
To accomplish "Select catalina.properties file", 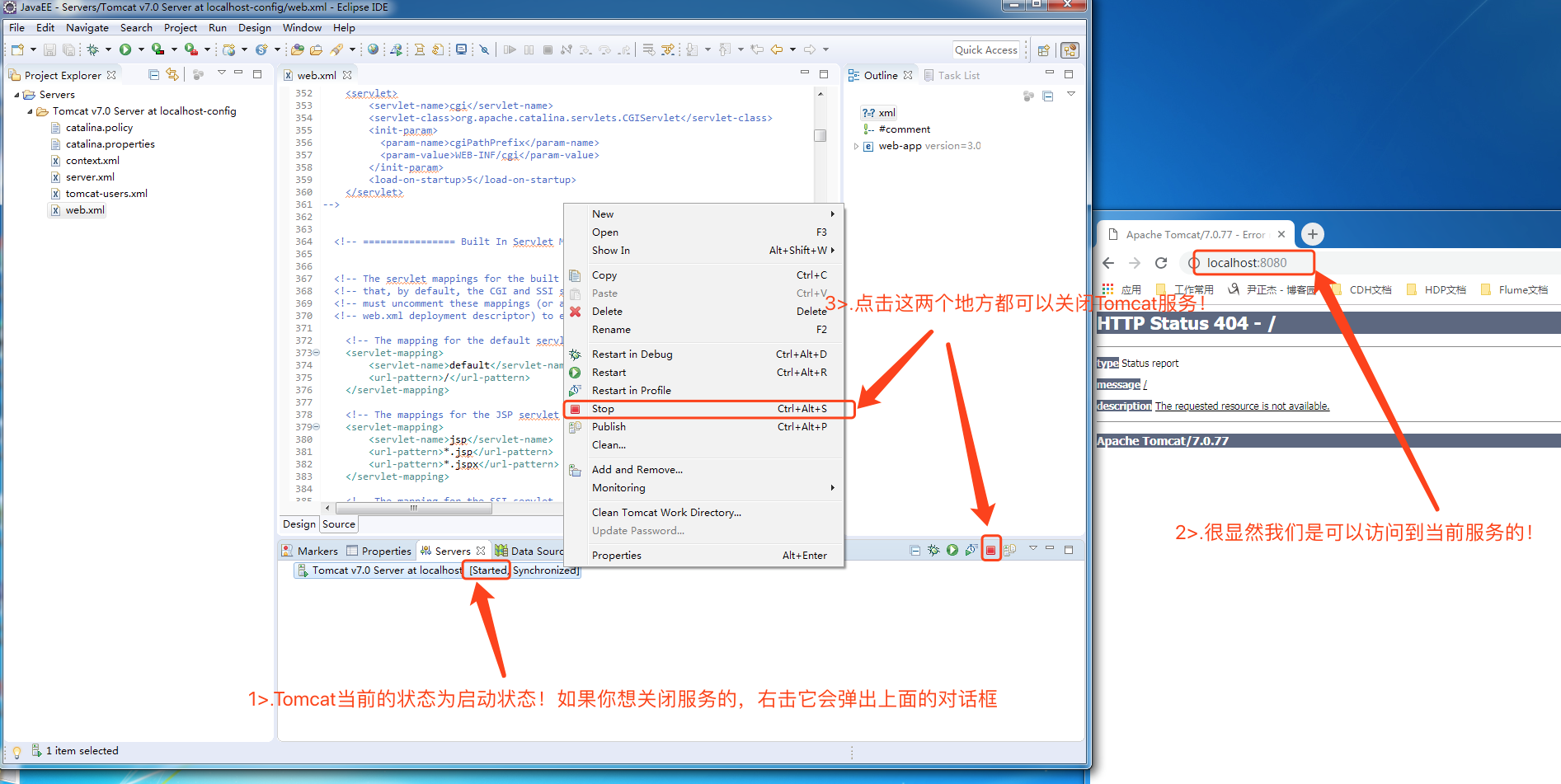I will [110, 144].
